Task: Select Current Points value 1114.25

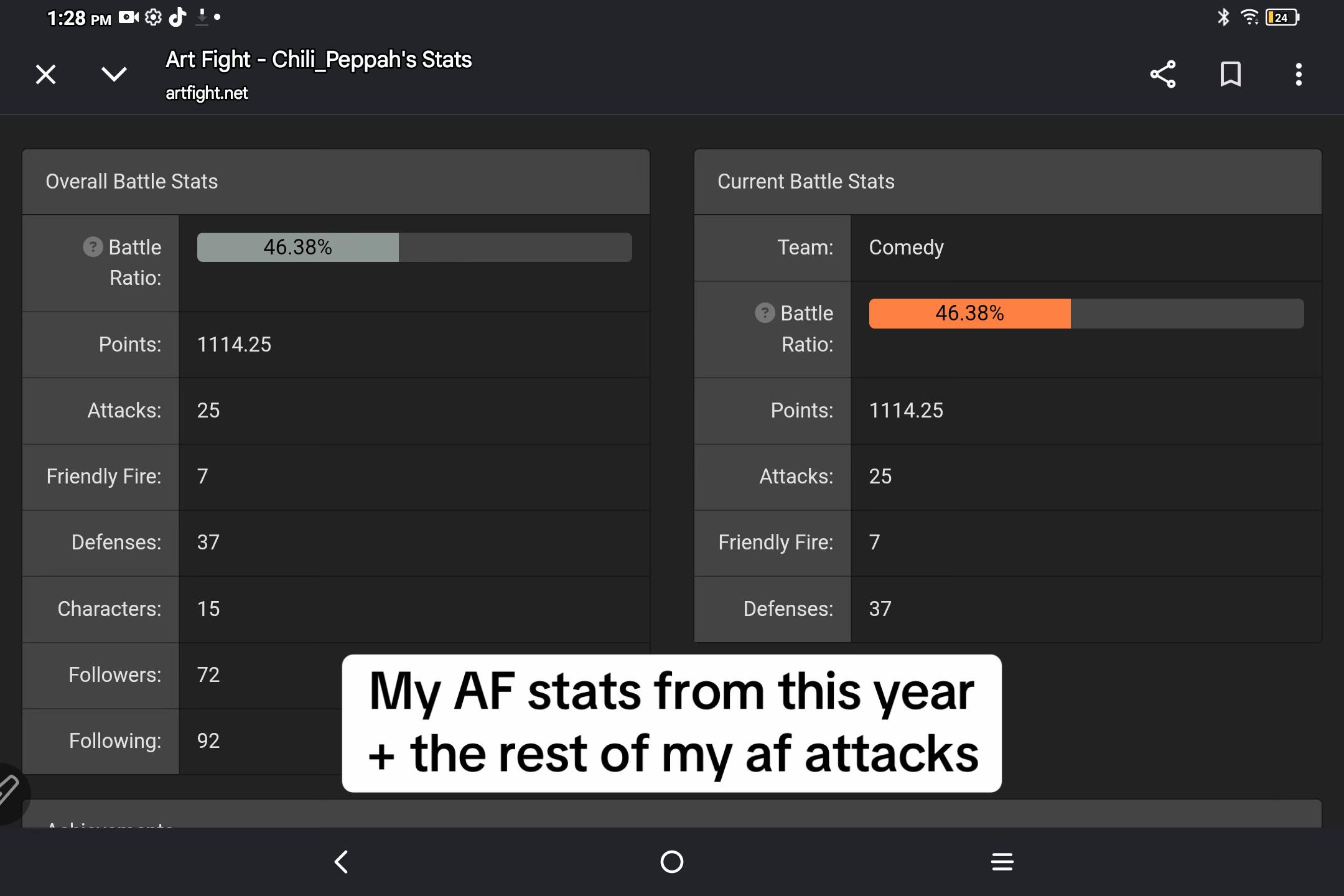Action: 907,411
